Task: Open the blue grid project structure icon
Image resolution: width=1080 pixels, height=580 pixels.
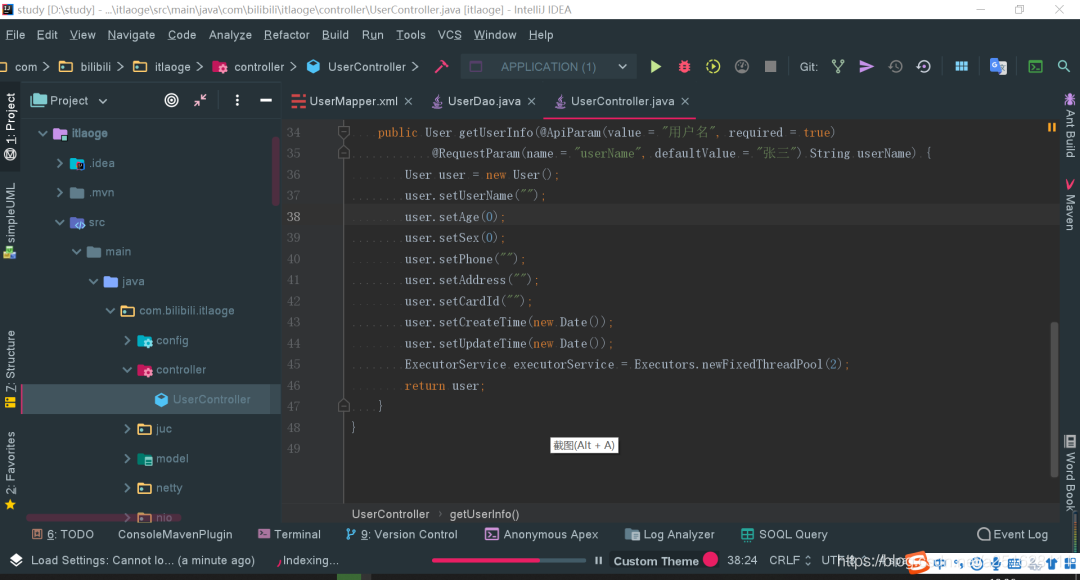Action: pyautogui.click(x=962, y=67)
